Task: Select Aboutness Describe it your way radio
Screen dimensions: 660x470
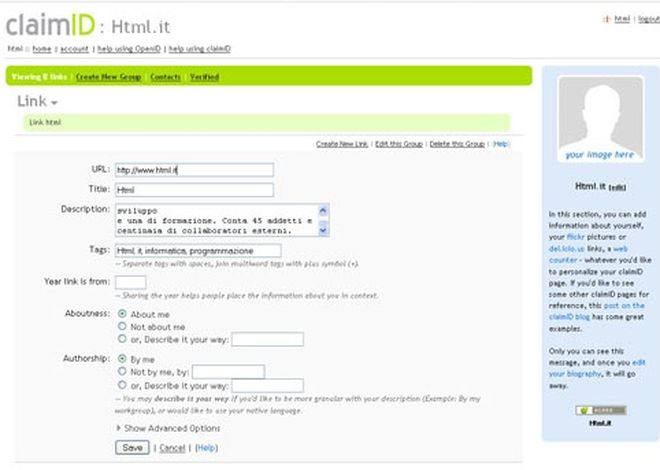Action: tap(122, 339)
